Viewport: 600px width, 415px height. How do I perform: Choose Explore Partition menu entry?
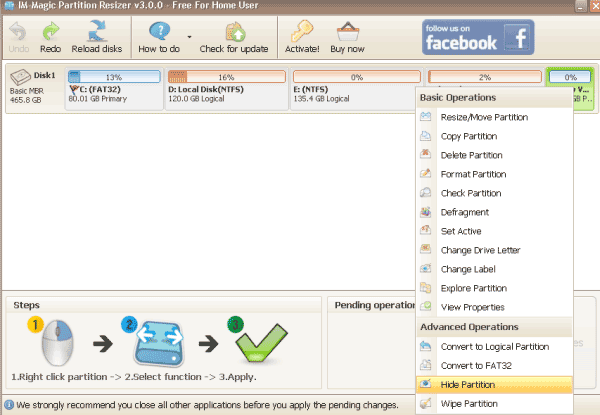(x=494, y=288)
